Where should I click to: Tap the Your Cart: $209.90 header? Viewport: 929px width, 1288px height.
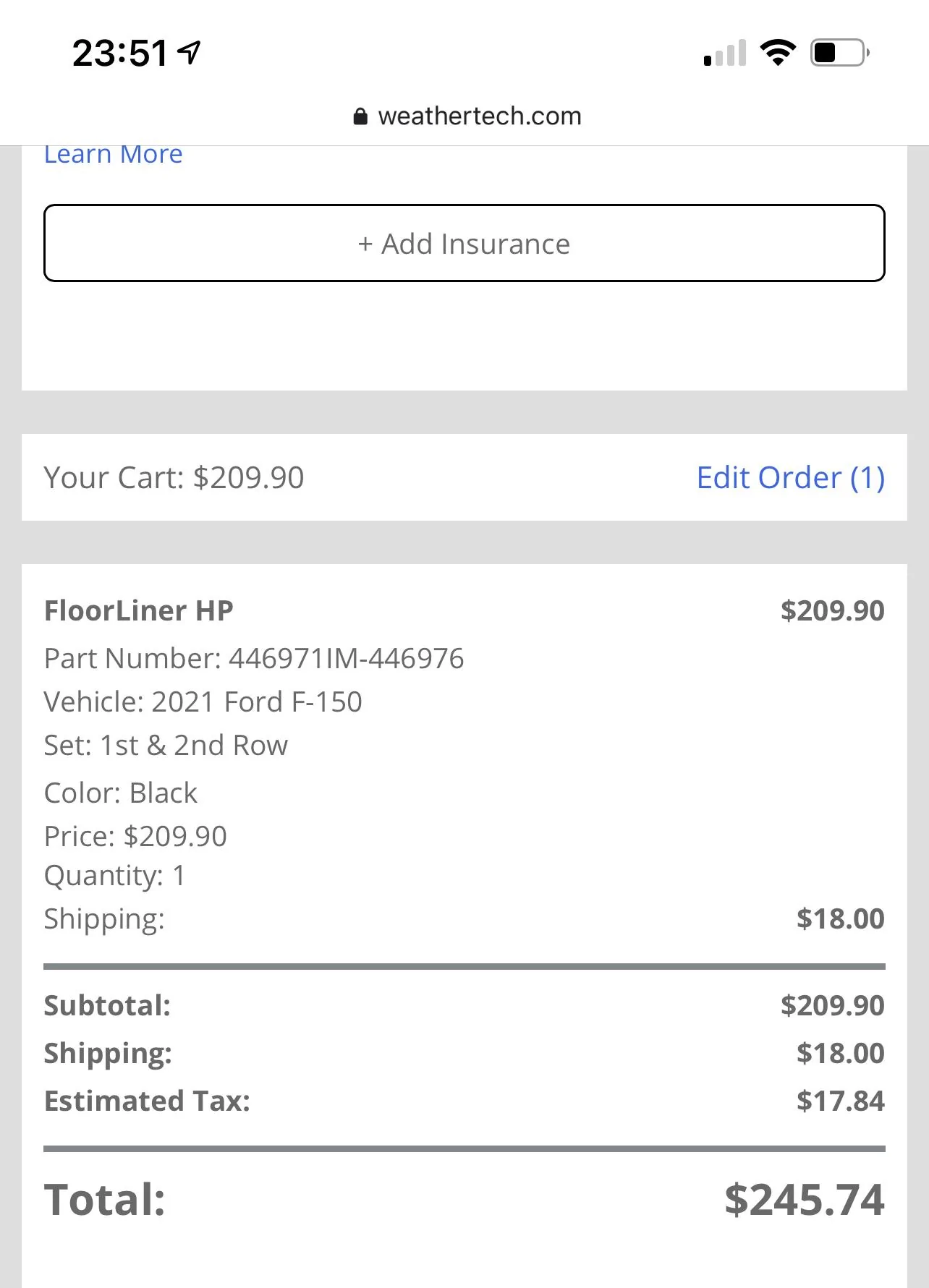click(174, 478)
